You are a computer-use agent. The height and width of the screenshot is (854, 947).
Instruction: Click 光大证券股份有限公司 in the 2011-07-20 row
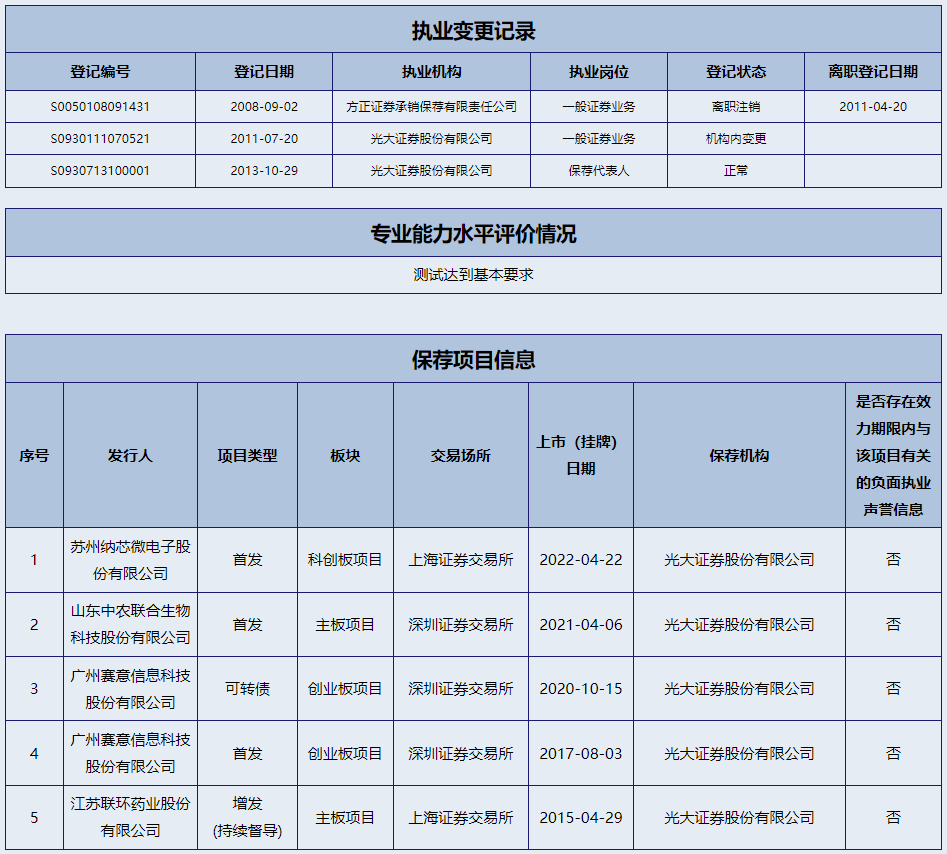[x=431, y=139]
